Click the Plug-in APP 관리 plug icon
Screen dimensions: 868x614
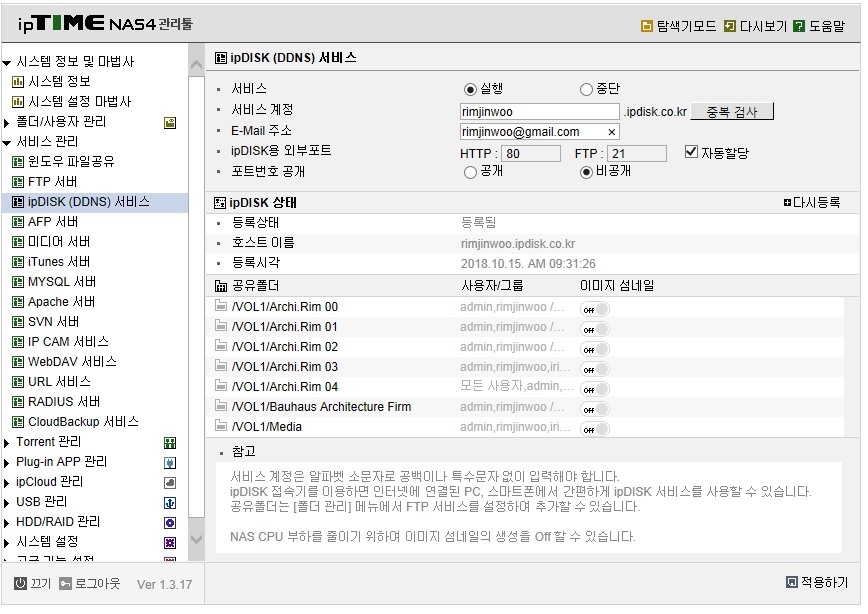(170, 463)
